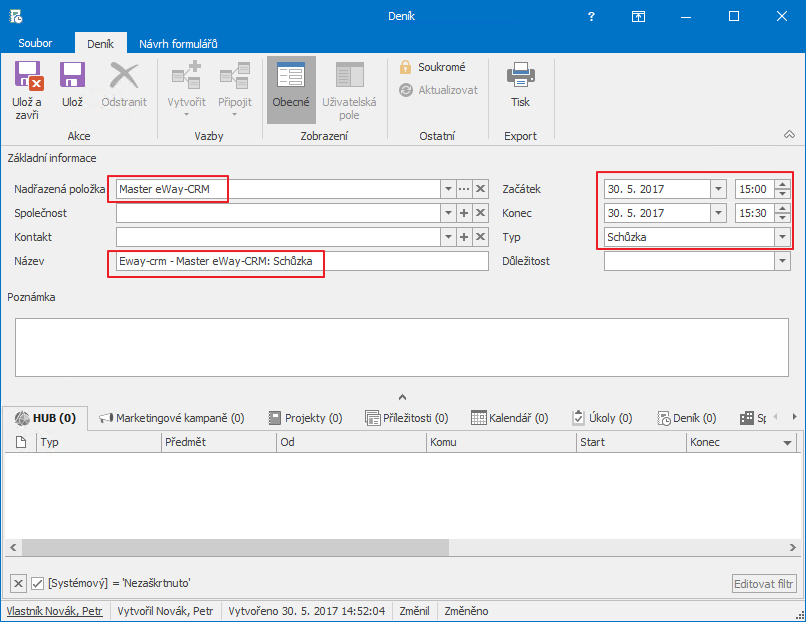Click the Ulož save icon
The width and height of the screenshot is (806, 622).
(72, 76)
